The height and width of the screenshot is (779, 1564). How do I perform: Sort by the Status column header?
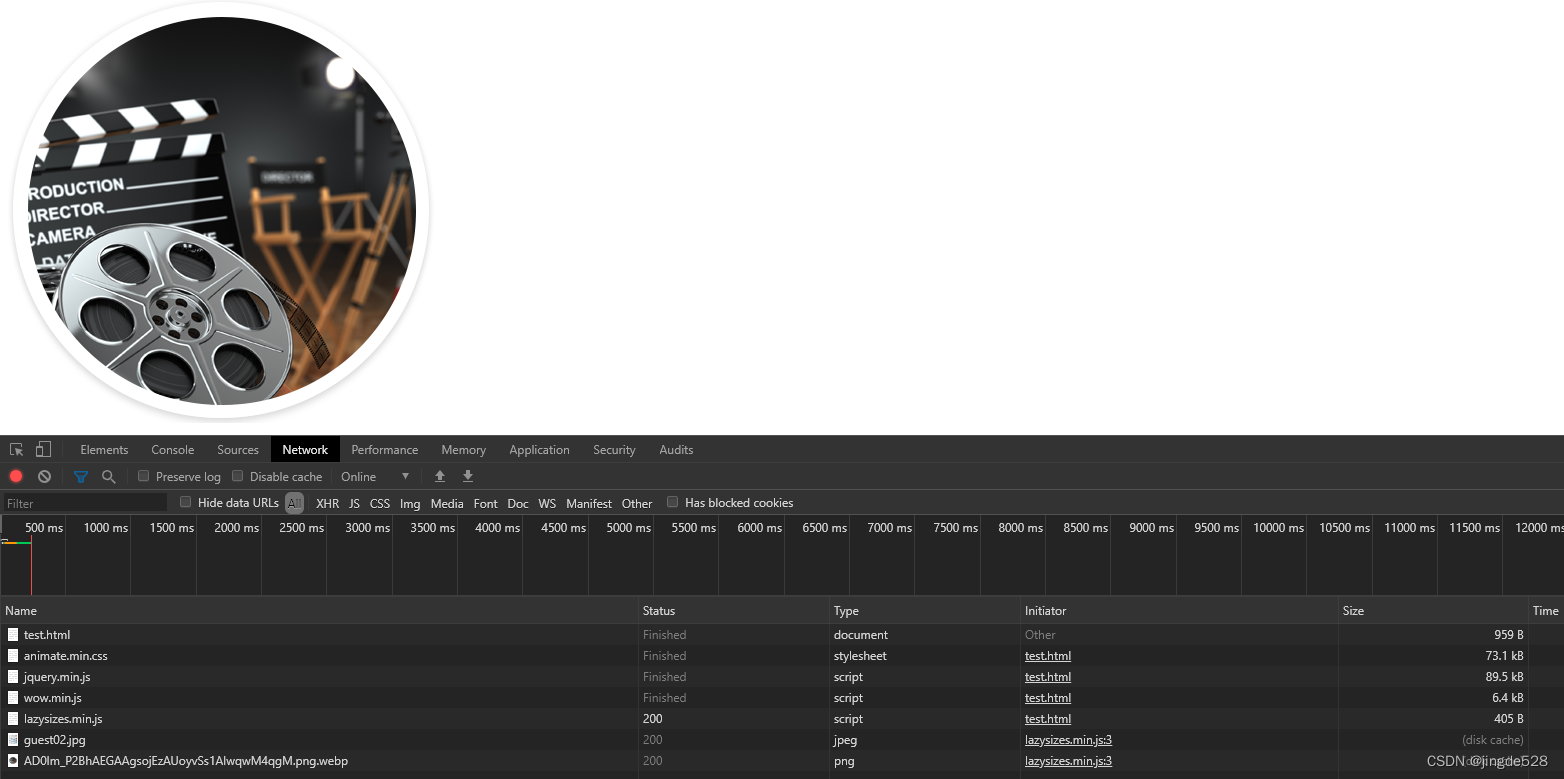734,610
